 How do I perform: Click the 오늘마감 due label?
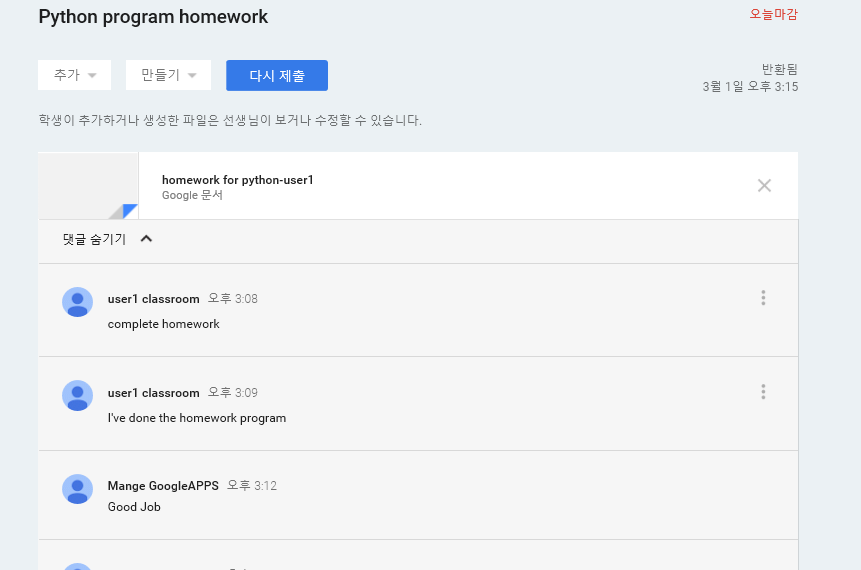773,14
